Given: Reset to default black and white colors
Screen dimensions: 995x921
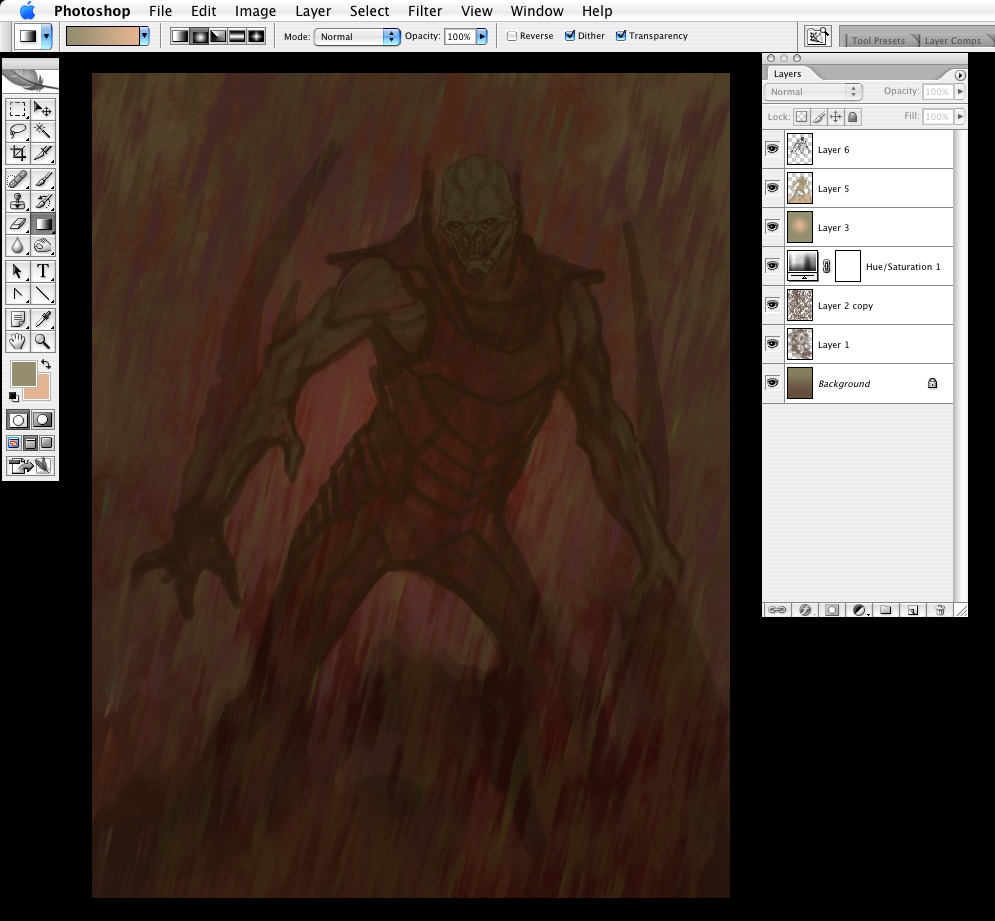Looking at the screenshot, I should [x=14, y=397].
